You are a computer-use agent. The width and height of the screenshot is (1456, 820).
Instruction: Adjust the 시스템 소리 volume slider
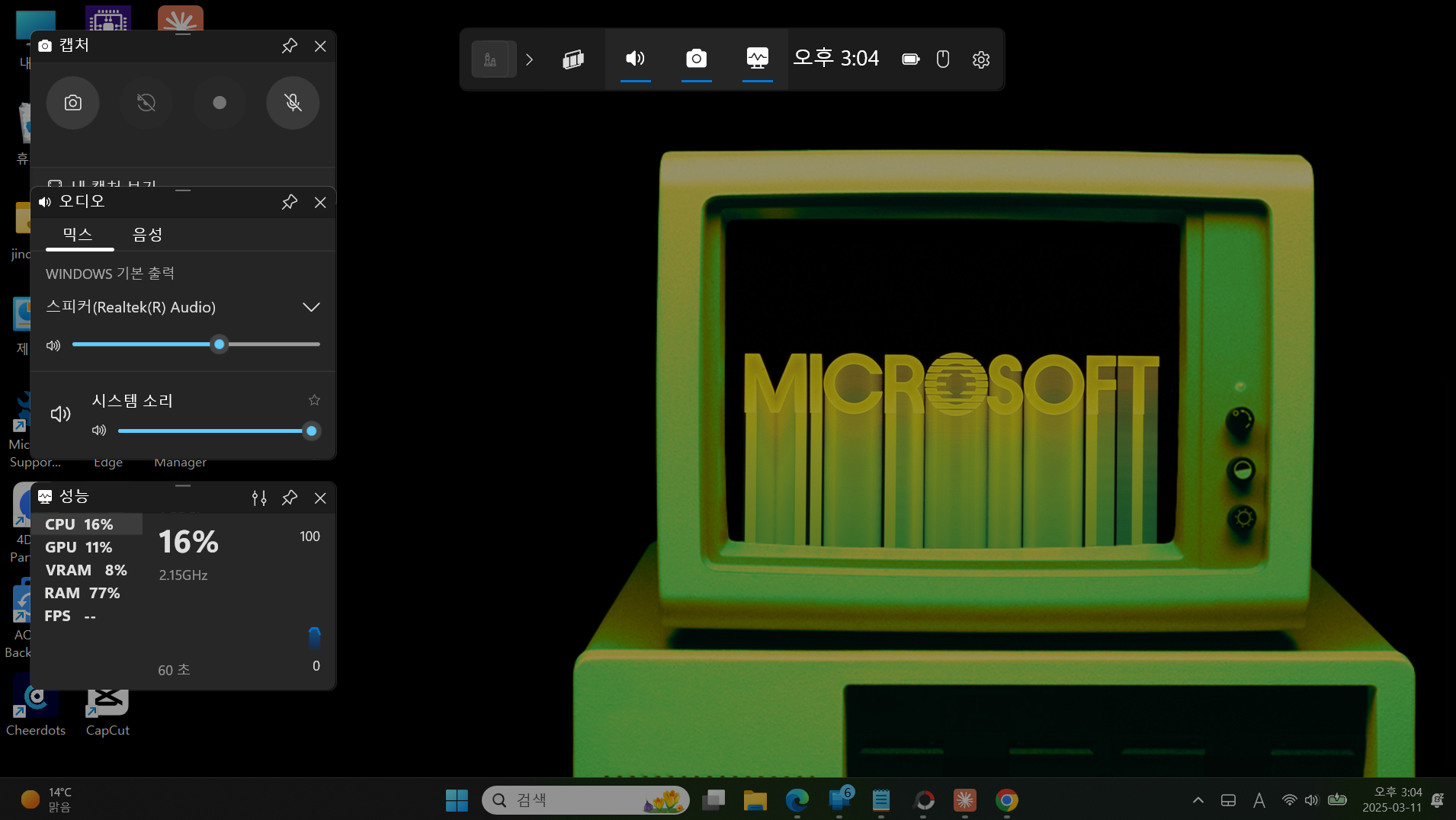coord(219,431)
